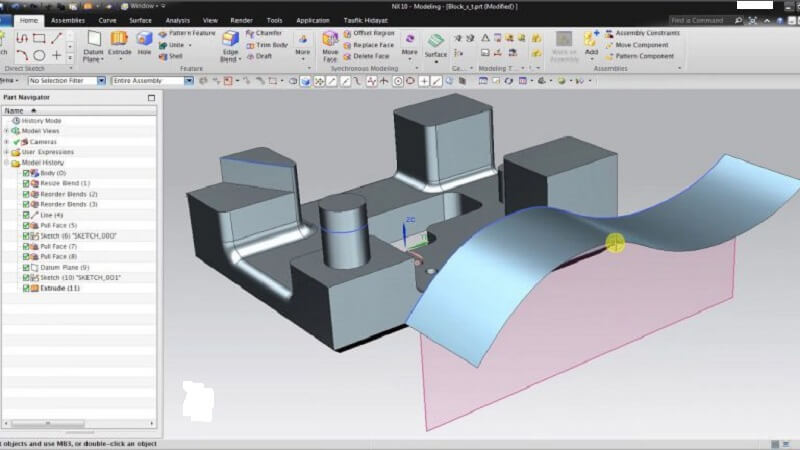
Task: Toggle the Datum Plane (9) checkbox
Action: [x=27, y=267]
